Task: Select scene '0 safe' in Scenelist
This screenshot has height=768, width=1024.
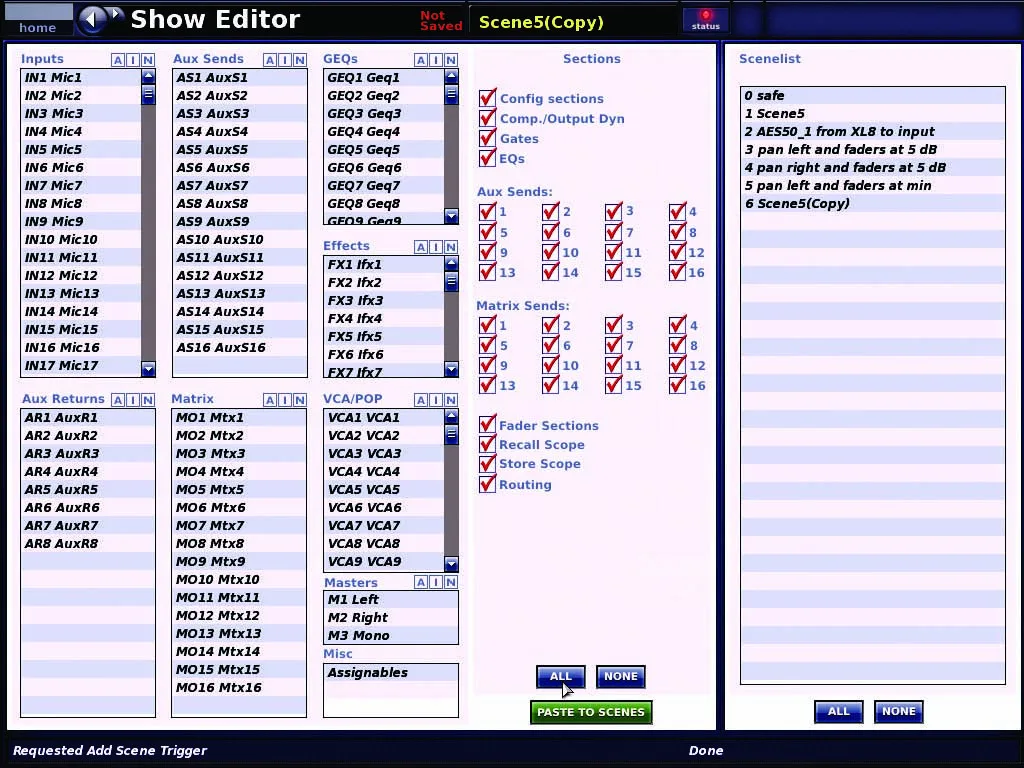Action: (x=872, y=95)
